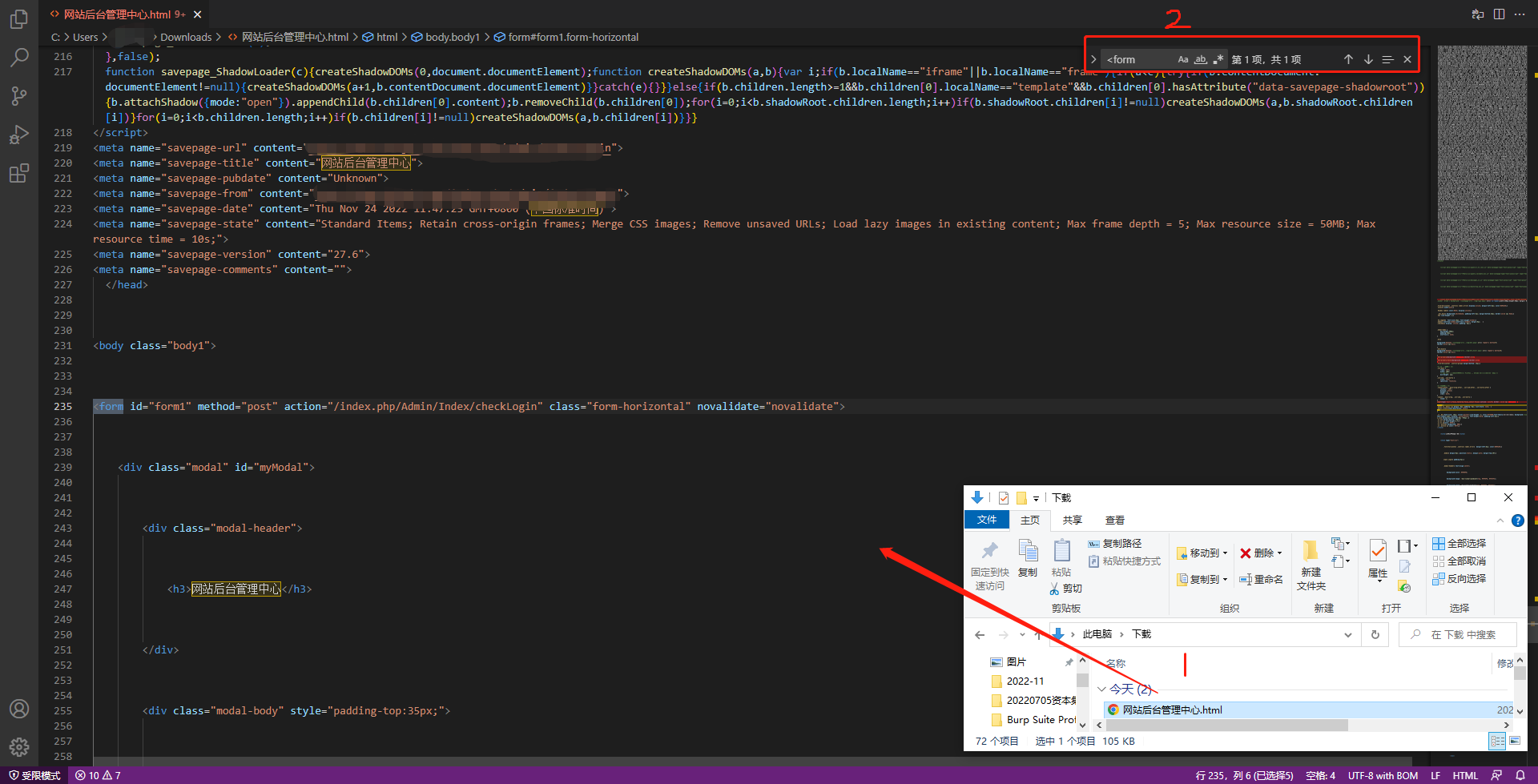
Task: Open the Accounts menu in activity bar
Action: (19, 709)
